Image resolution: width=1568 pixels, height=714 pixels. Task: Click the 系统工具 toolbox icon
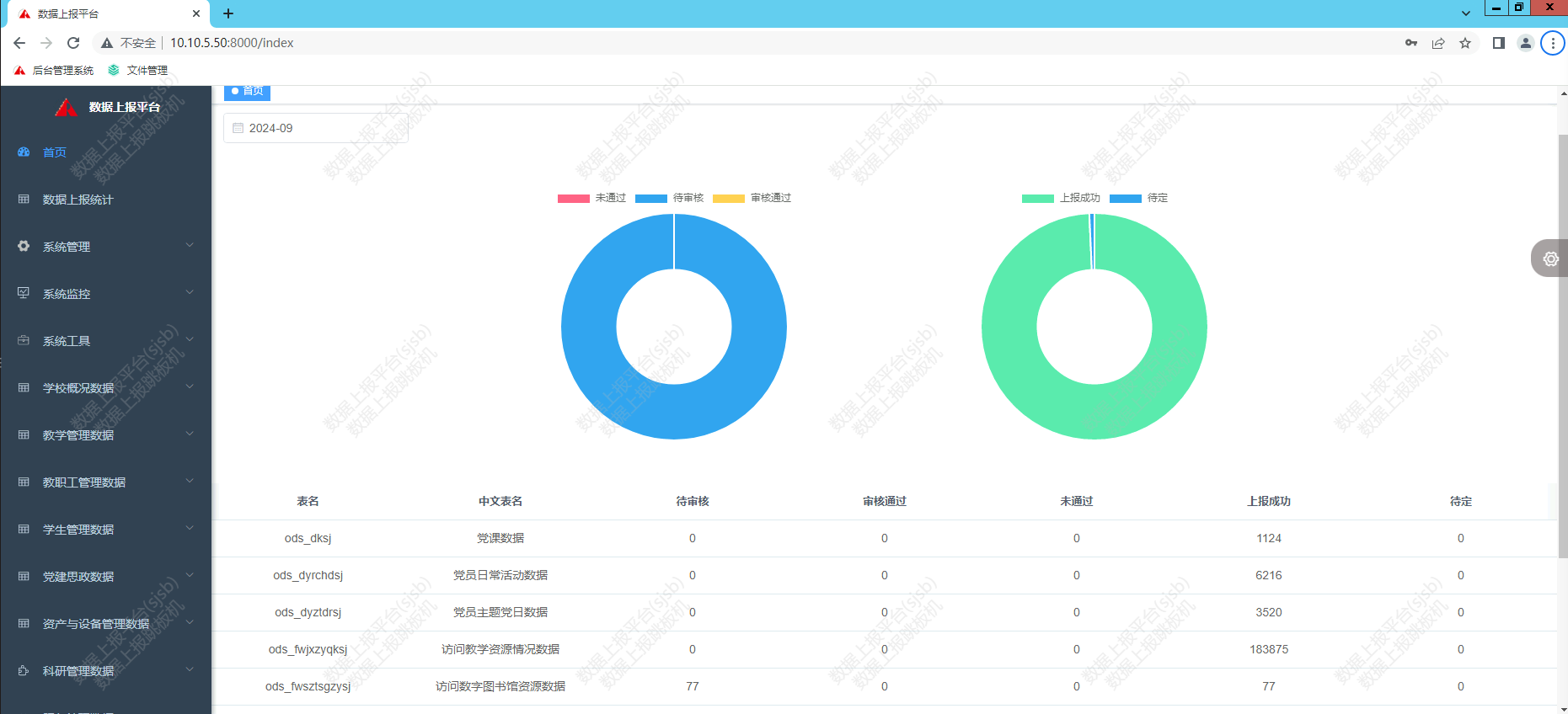tap(24, 341)
